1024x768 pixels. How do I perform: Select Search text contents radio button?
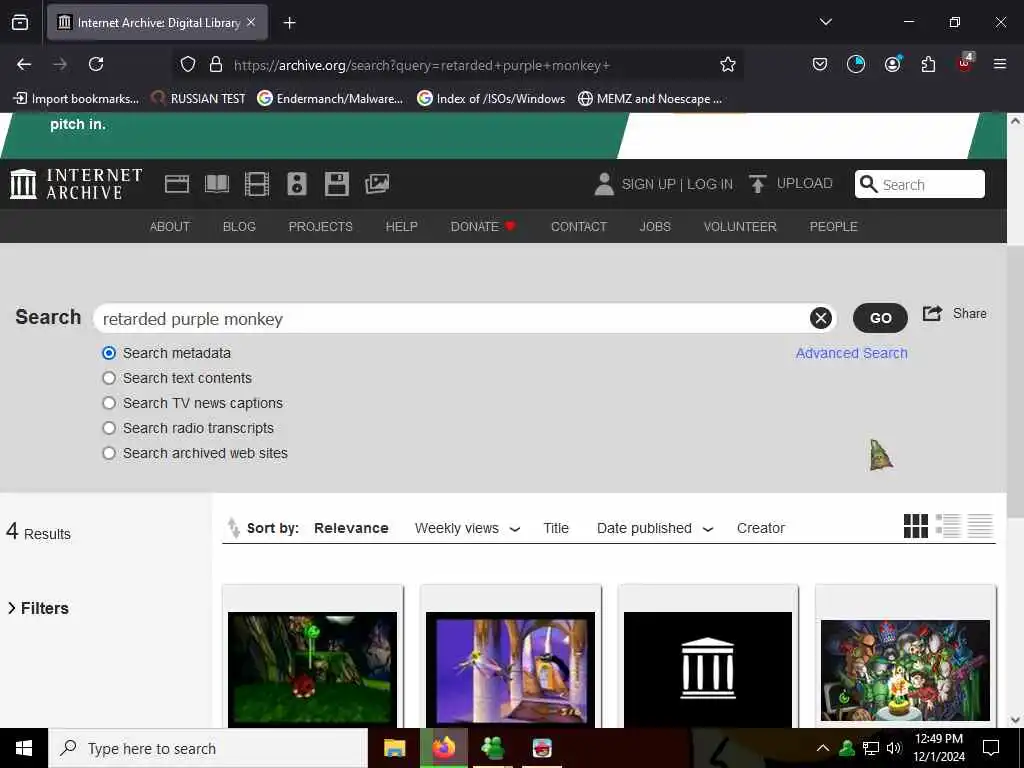(109, 378)
